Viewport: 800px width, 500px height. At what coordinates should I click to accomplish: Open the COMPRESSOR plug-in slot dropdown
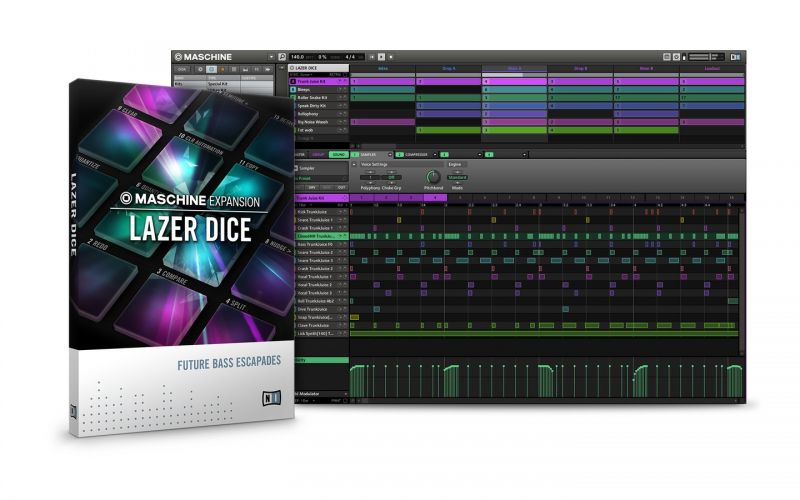pos(435,155)
